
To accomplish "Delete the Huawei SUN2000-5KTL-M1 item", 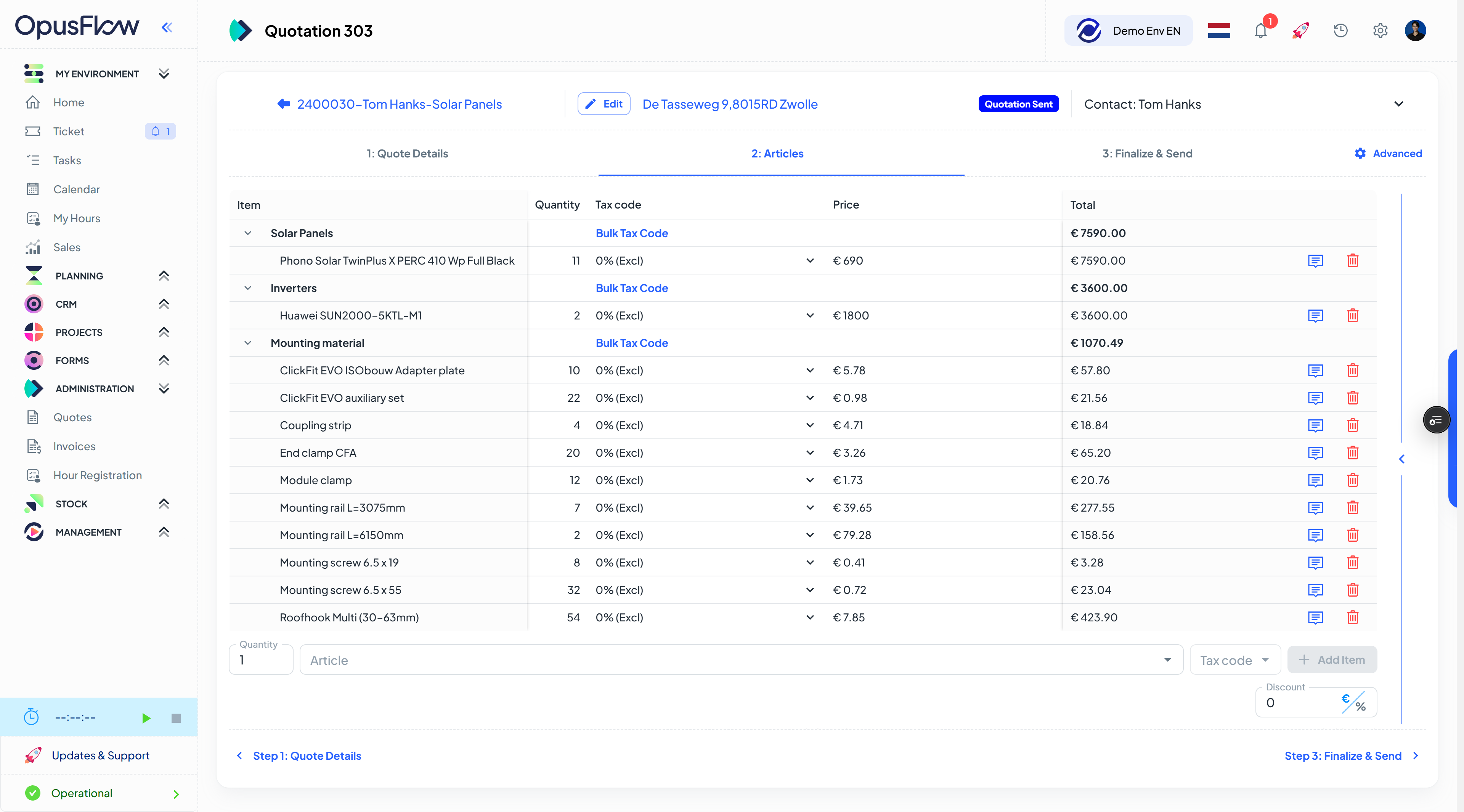I will tap(1353, 315).
